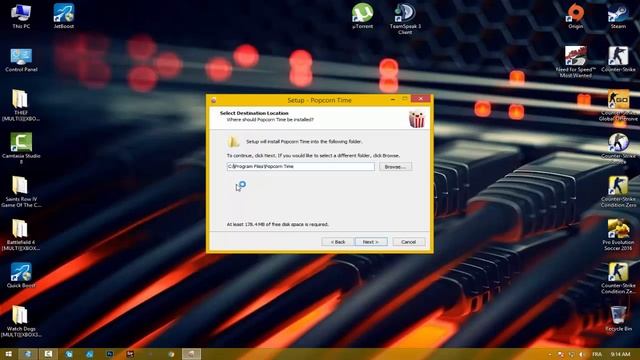
Task: Cancel the Popcorn Time setup
Action: click(x=409, y=242)
